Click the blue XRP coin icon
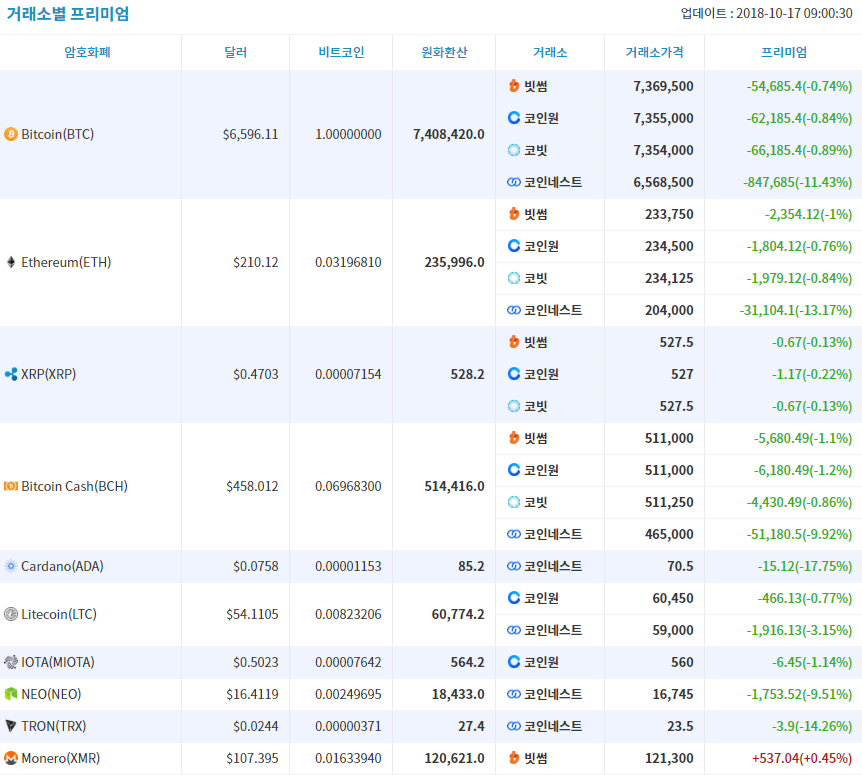862x775 pixels. point(11,374)
